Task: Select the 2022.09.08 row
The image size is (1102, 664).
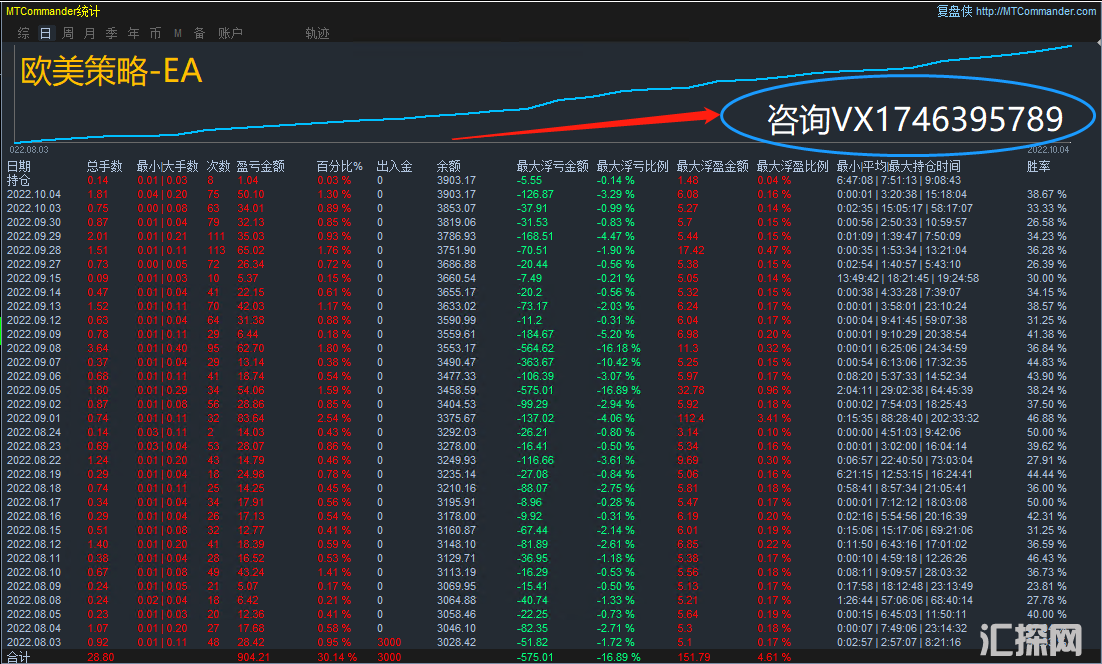Action: (34, 346)
